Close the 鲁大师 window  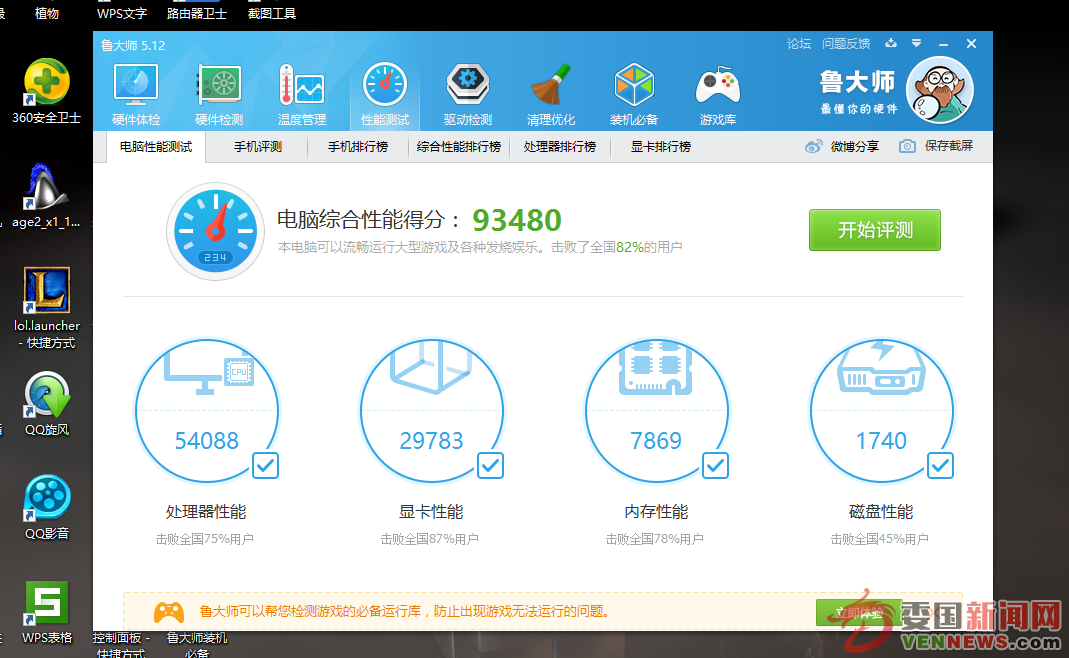[x=972, y=44]
